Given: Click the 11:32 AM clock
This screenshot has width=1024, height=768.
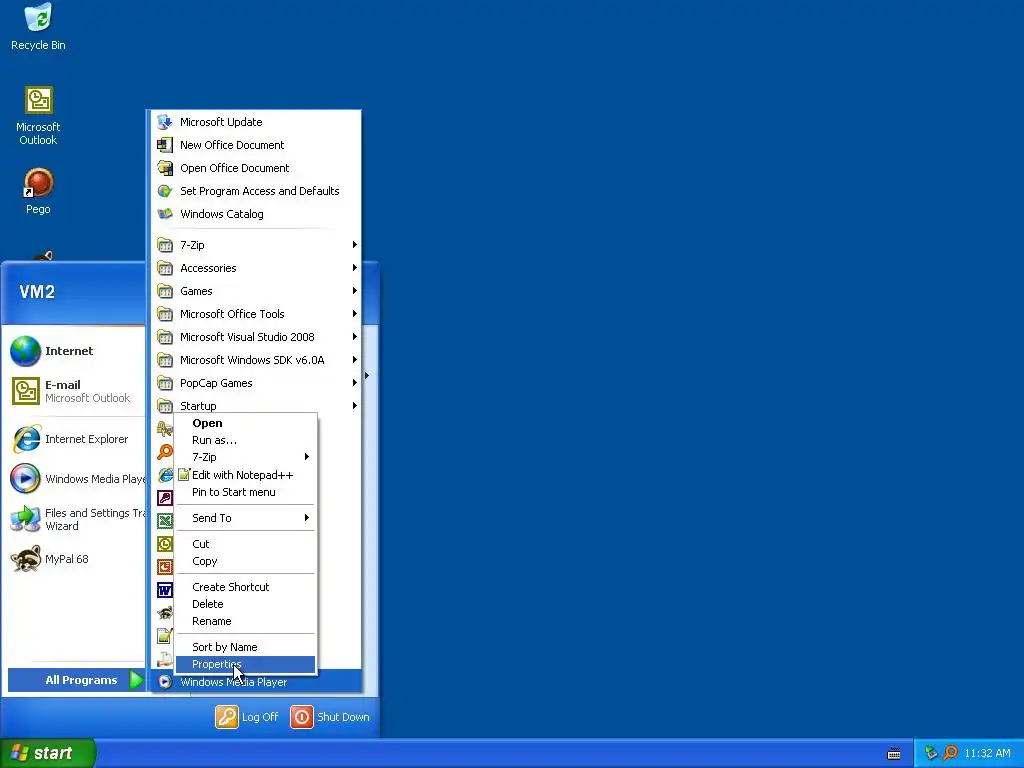Looking at the screenshot, I should (x=987, y=753).
